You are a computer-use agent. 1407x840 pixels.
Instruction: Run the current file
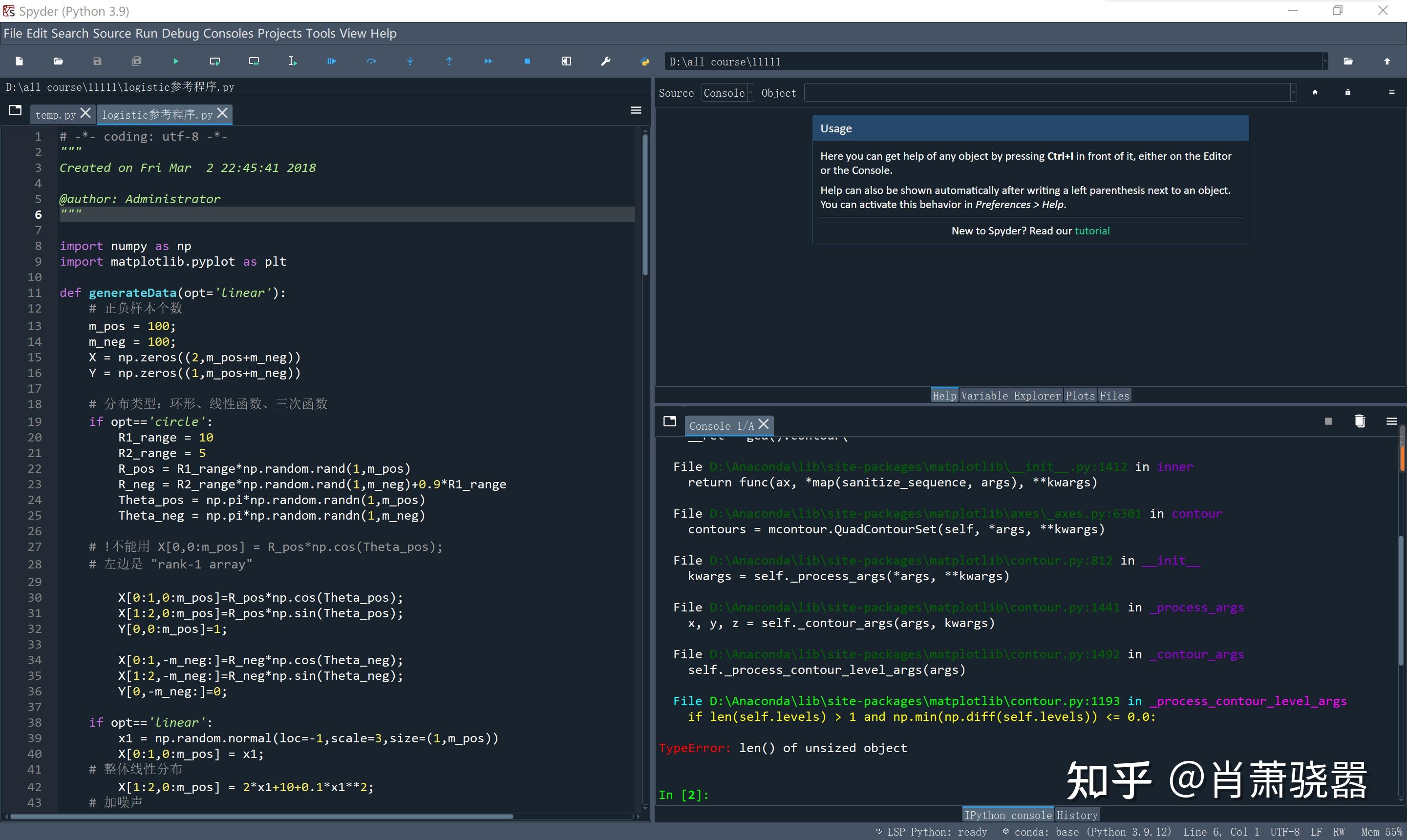(x=175, y=61)
